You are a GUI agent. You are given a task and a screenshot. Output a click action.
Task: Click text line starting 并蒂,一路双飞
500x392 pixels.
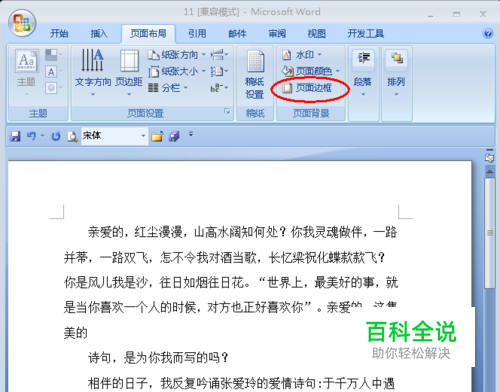coord(224,257)
